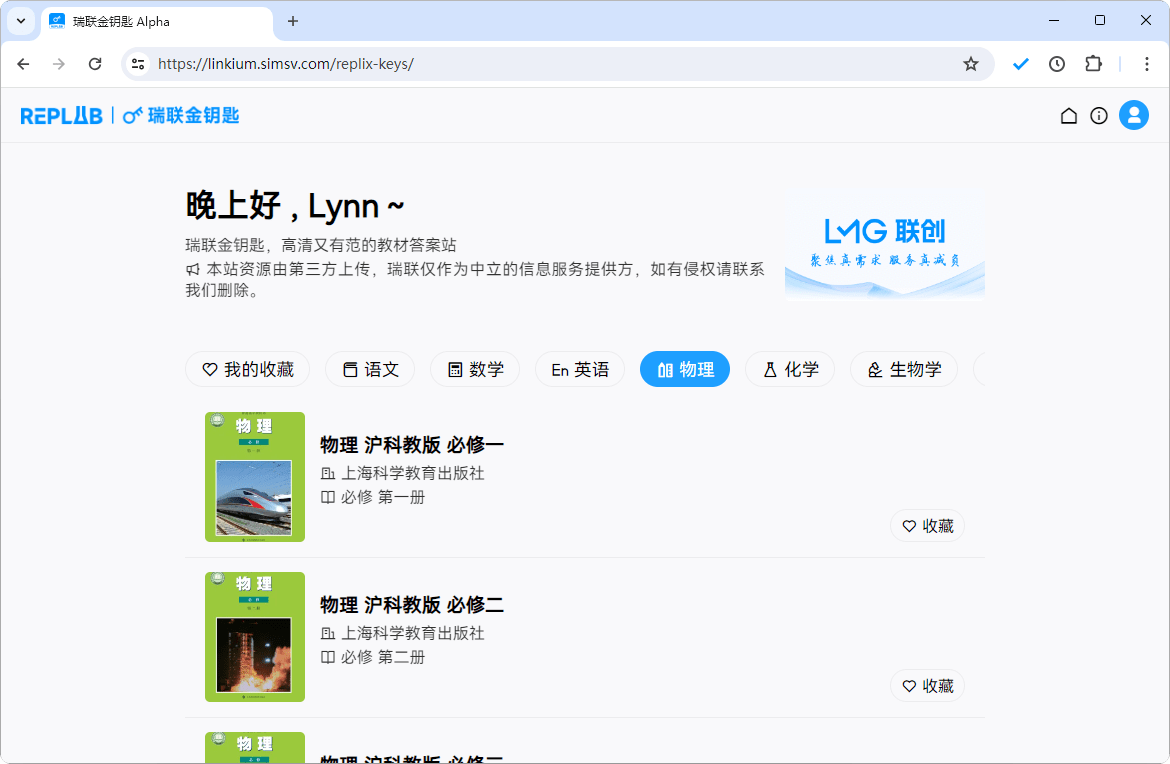Open the 物理 沪科教版 必修一 title

point(412,445)
